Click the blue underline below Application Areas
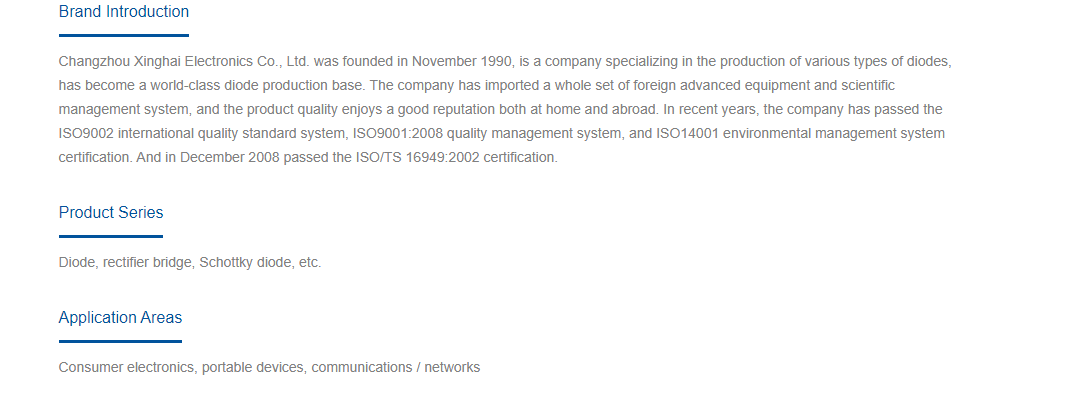 (x=121, y=341)
